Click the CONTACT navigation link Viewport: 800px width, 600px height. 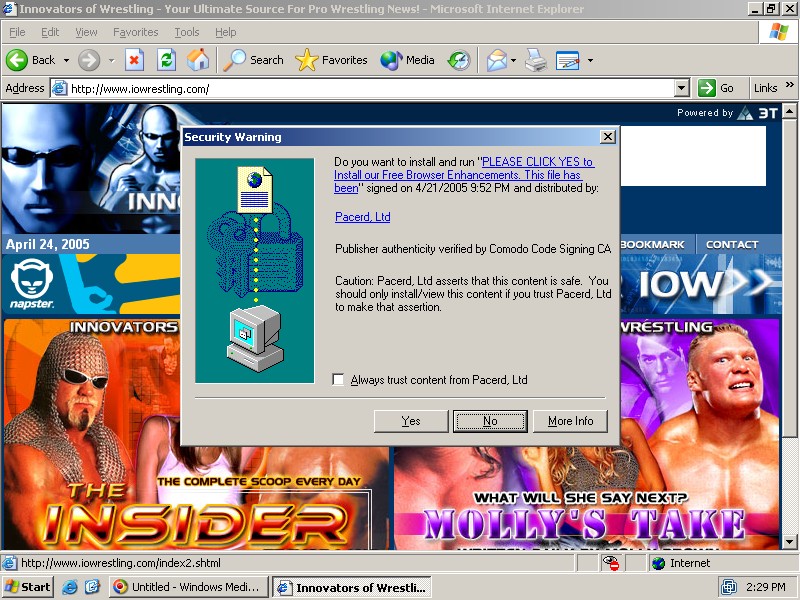click(732, 244)
